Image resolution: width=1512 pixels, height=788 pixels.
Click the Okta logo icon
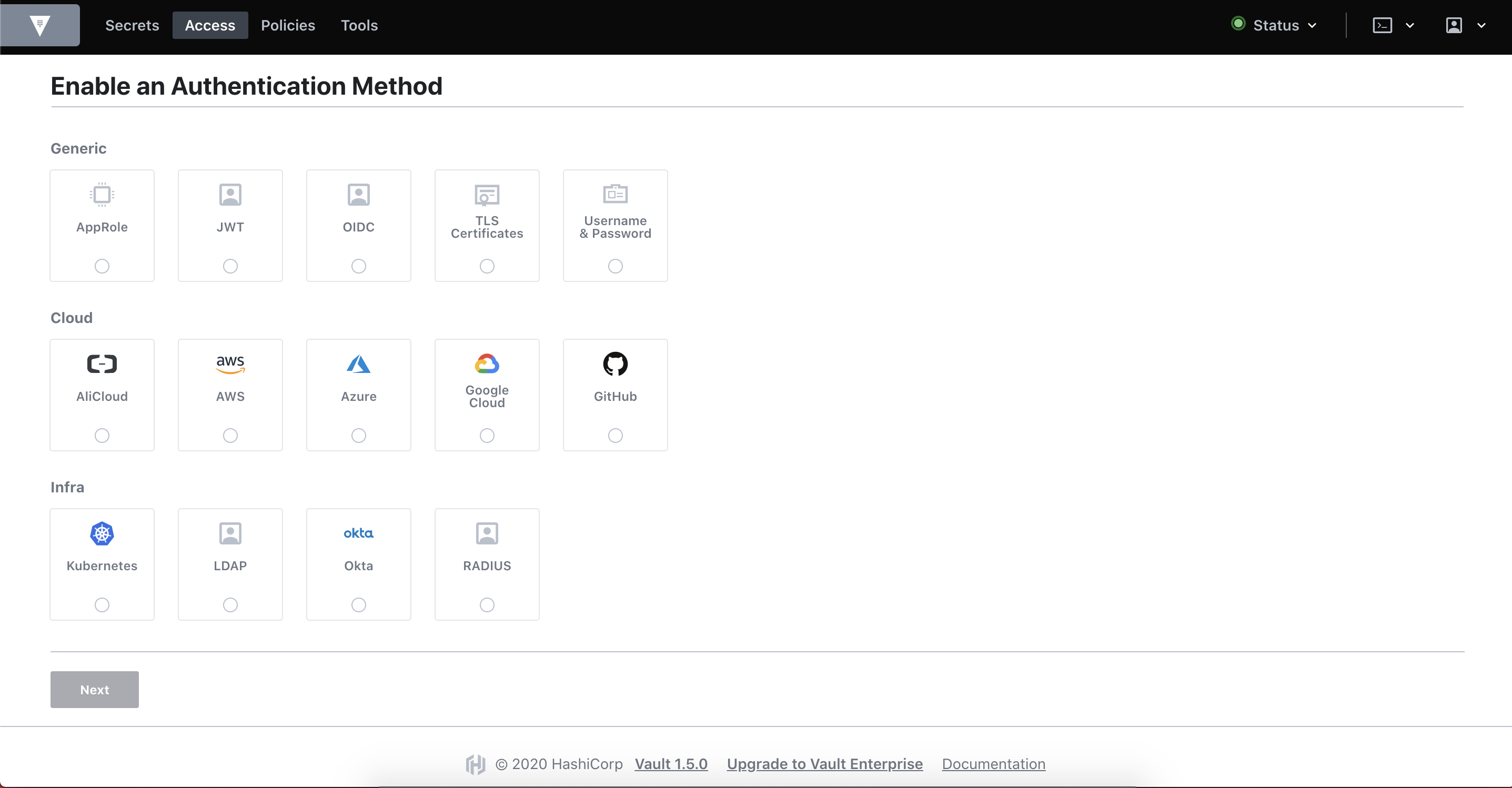click(x=358, y=533)
